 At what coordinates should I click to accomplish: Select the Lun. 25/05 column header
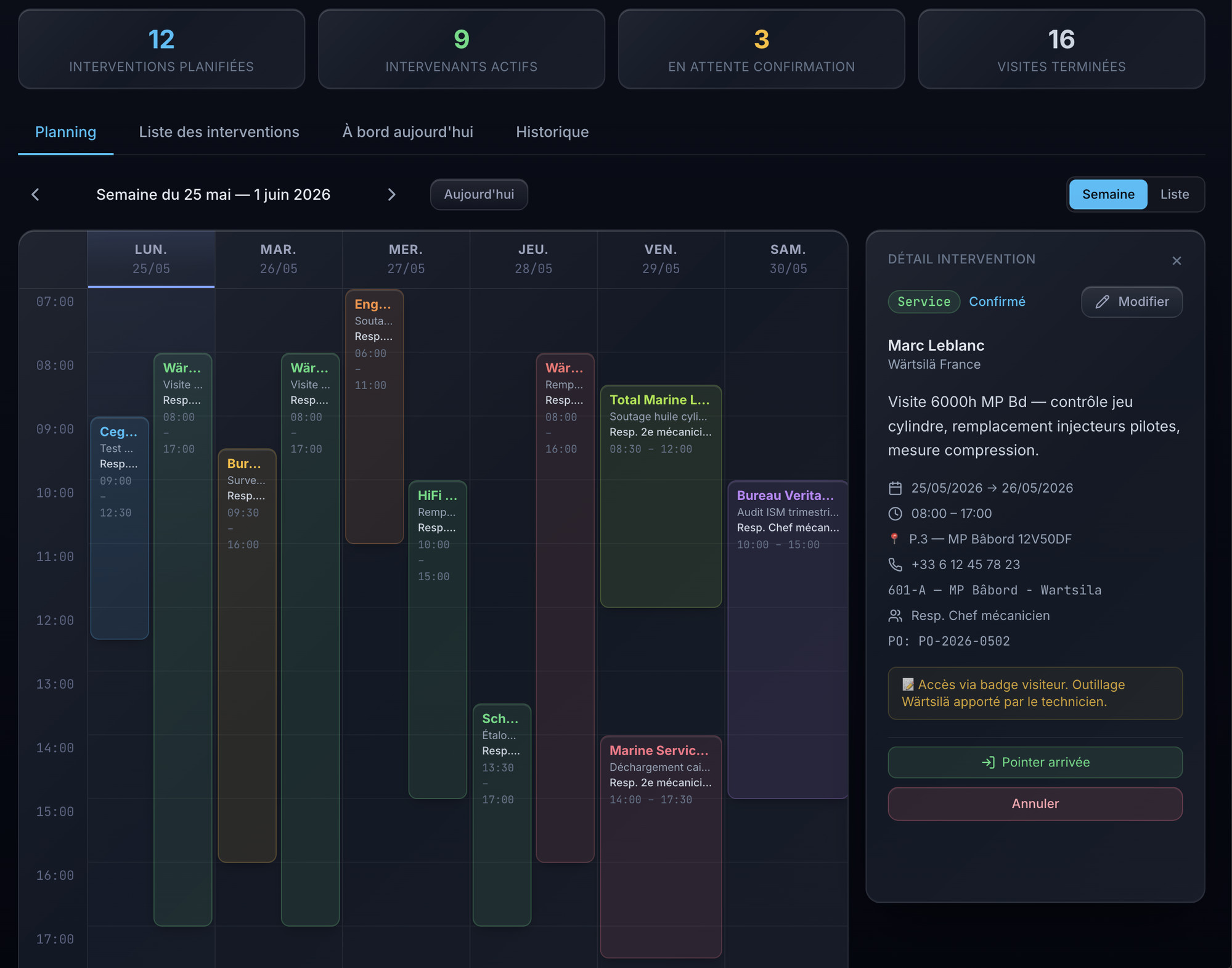click(151, 259)
